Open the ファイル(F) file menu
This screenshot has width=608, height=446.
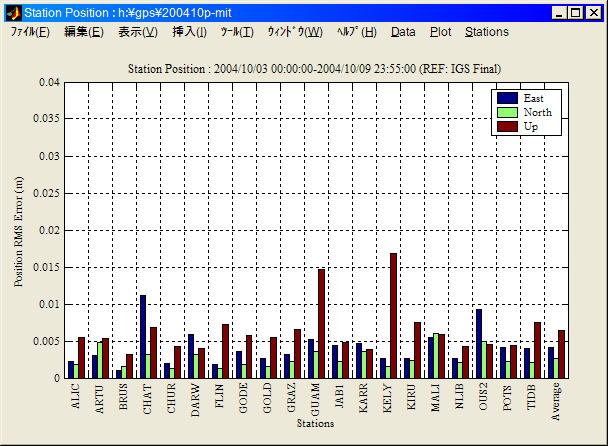[x=30, y=32]
